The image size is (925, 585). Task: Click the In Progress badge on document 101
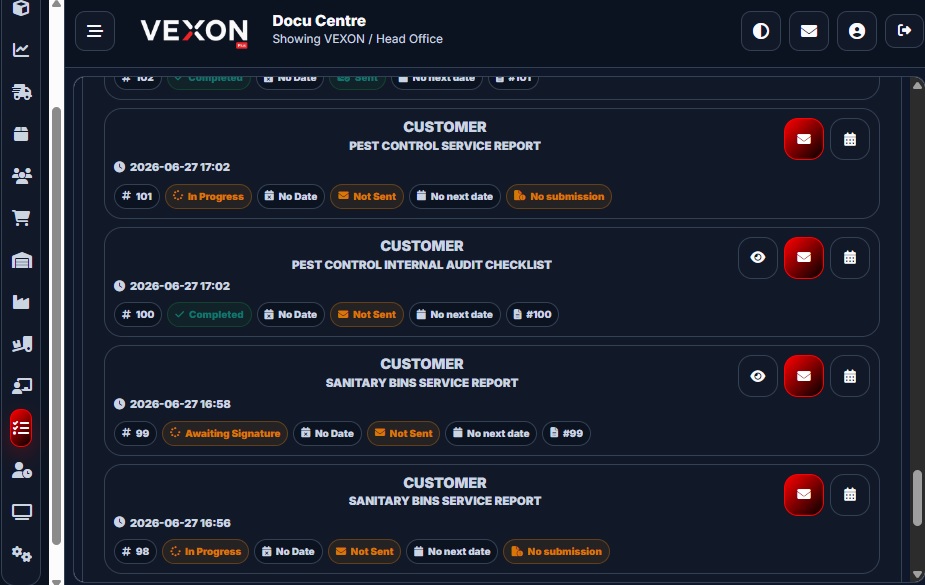tap(208, 196)
